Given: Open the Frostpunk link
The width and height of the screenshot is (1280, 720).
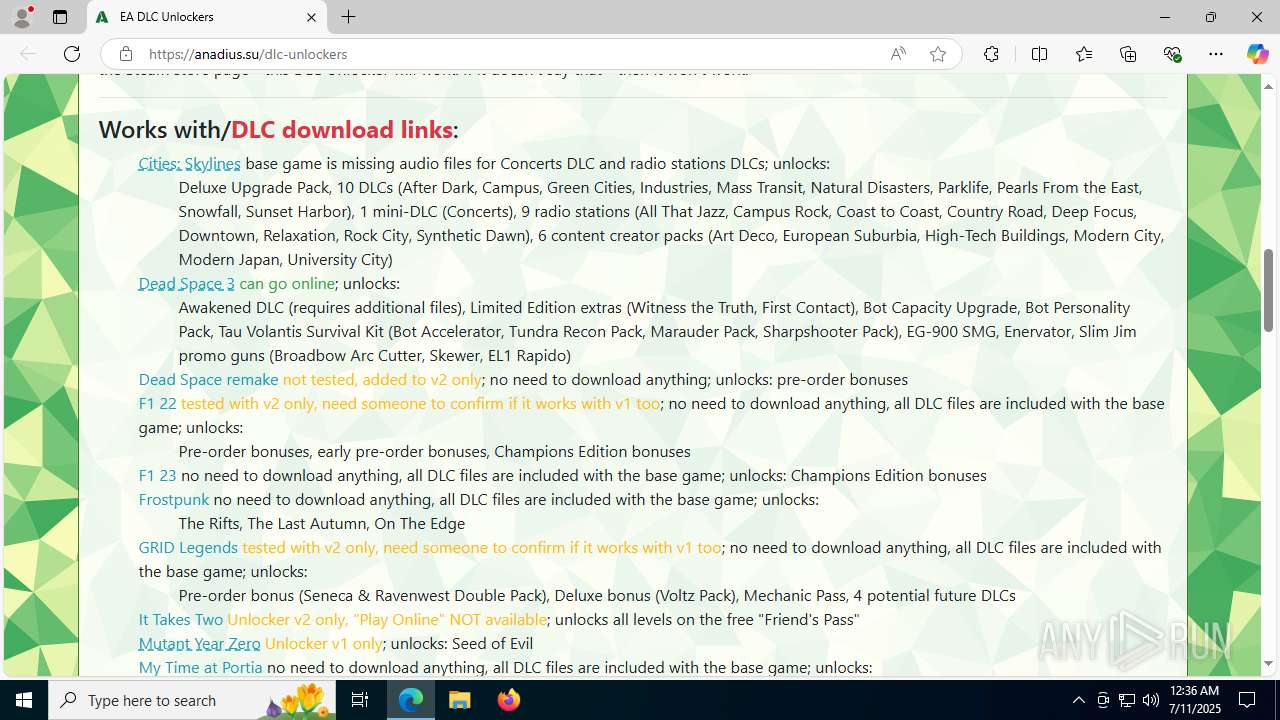Looking at the screenshot, I should (174, 499).
